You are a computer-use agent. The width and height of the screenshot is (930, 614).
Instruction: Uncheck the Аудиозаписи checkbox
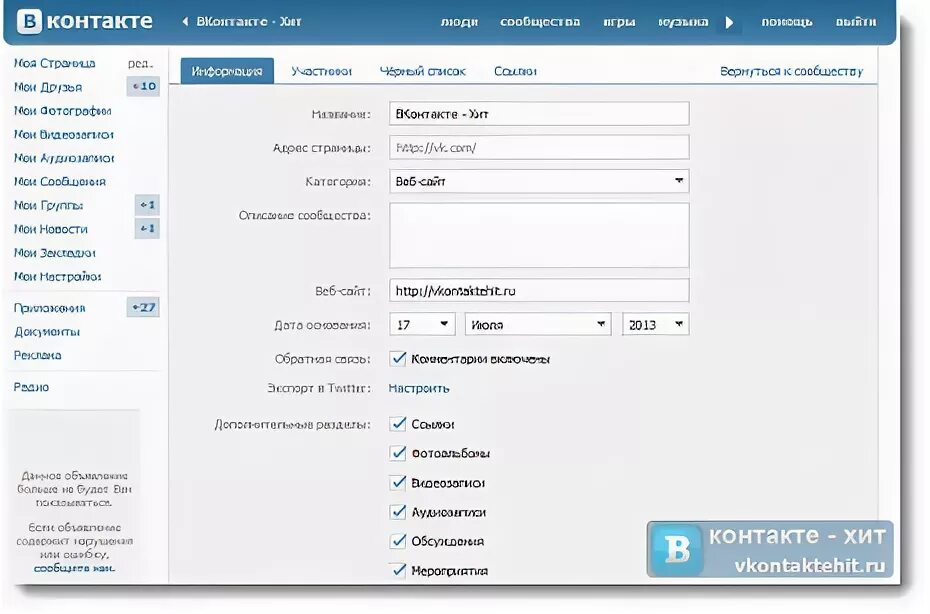pos(397,511)
